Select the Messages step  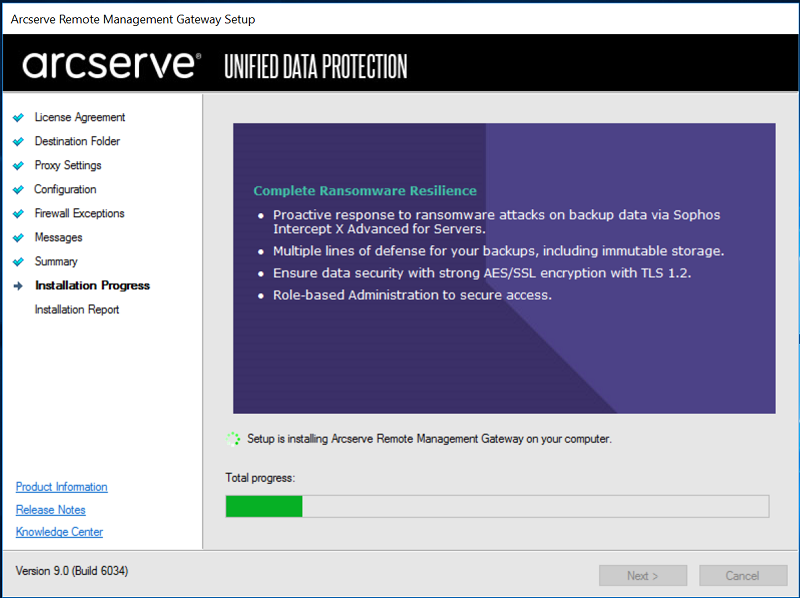58,237
